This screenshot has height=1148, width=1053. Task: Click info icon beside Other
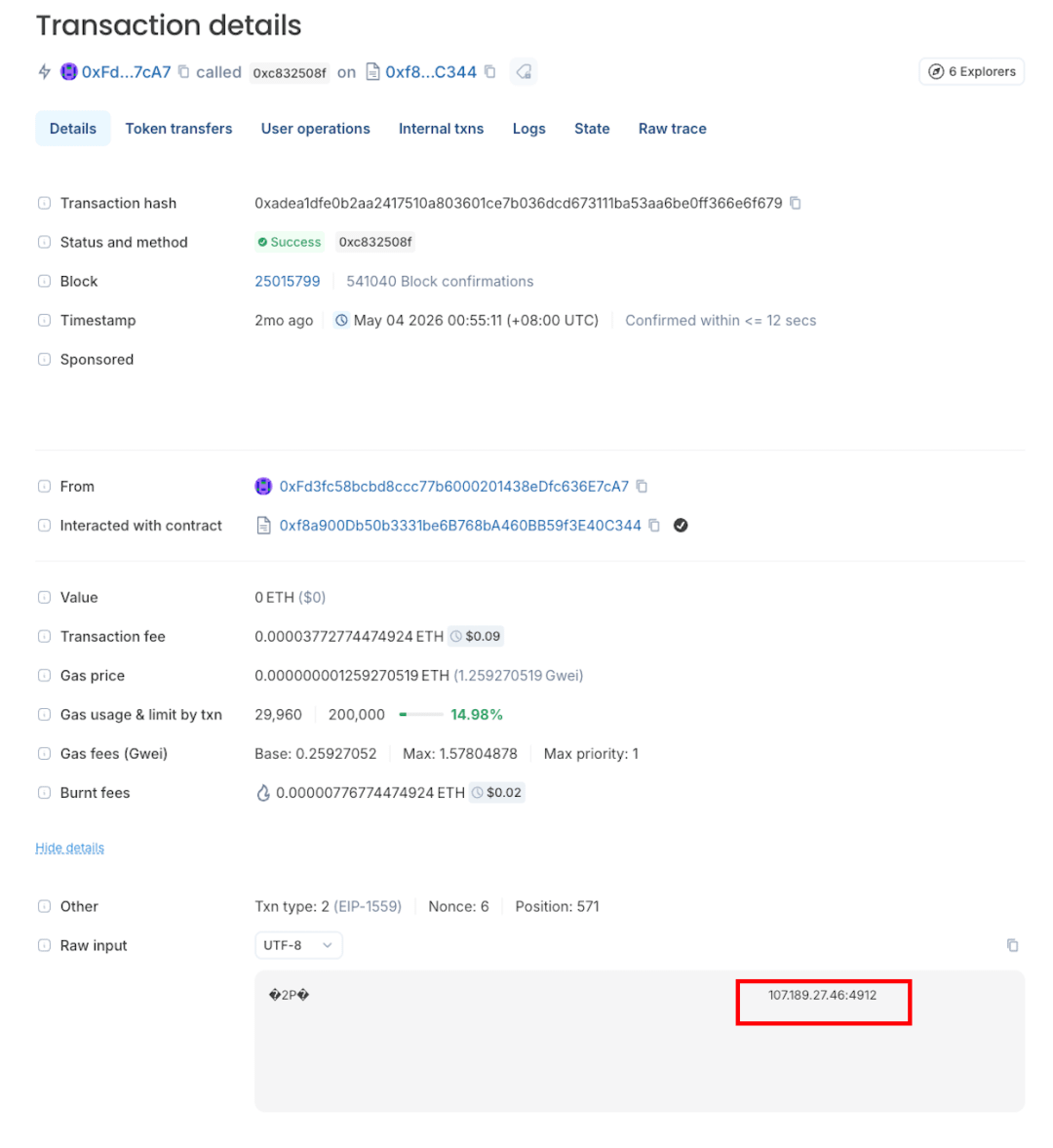pyautogui.click(x=45, y=906)
